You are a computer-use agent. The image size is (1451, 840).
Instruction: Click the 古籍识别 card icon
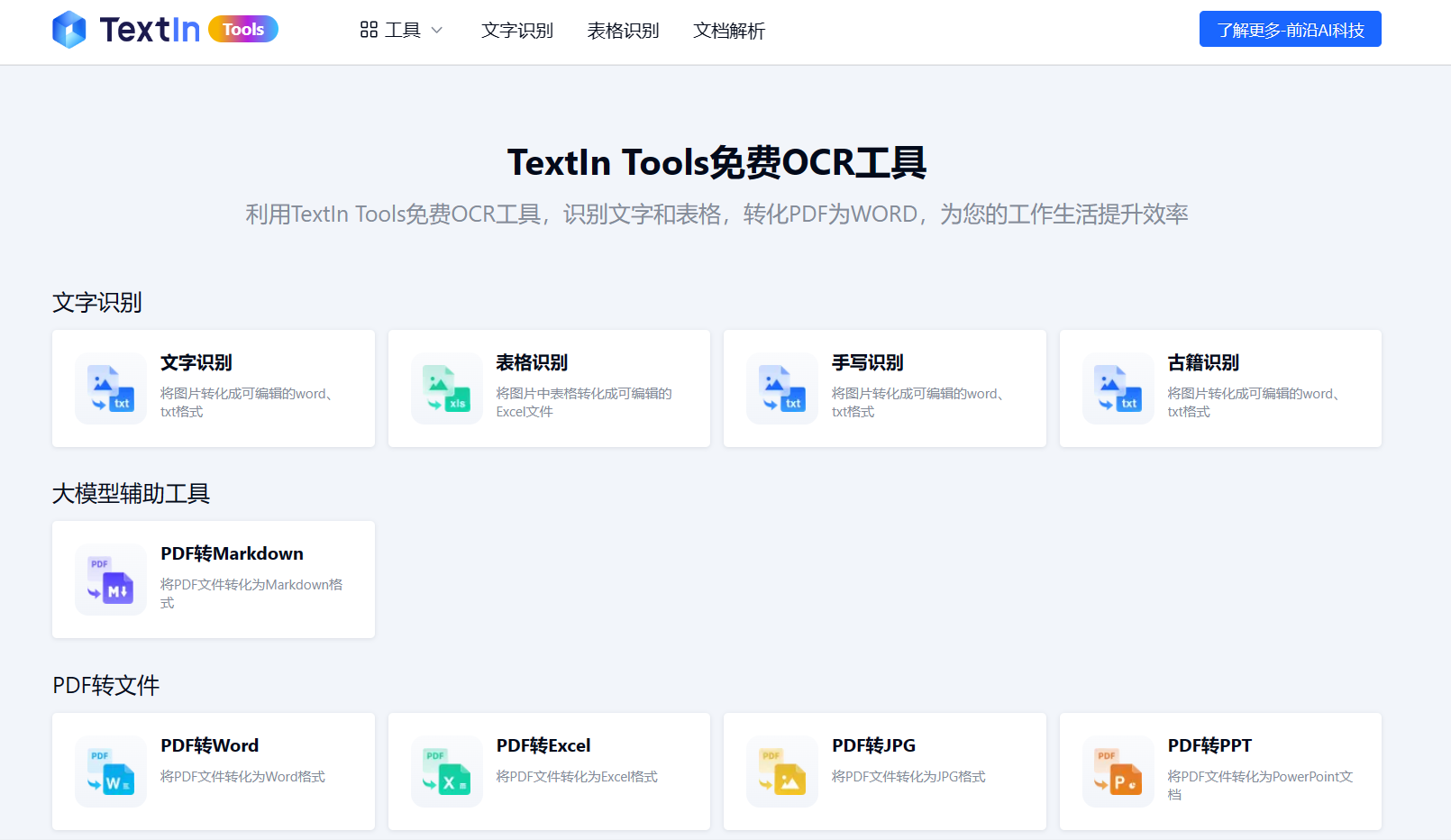pyautogui.click(x=1118, y=388)
